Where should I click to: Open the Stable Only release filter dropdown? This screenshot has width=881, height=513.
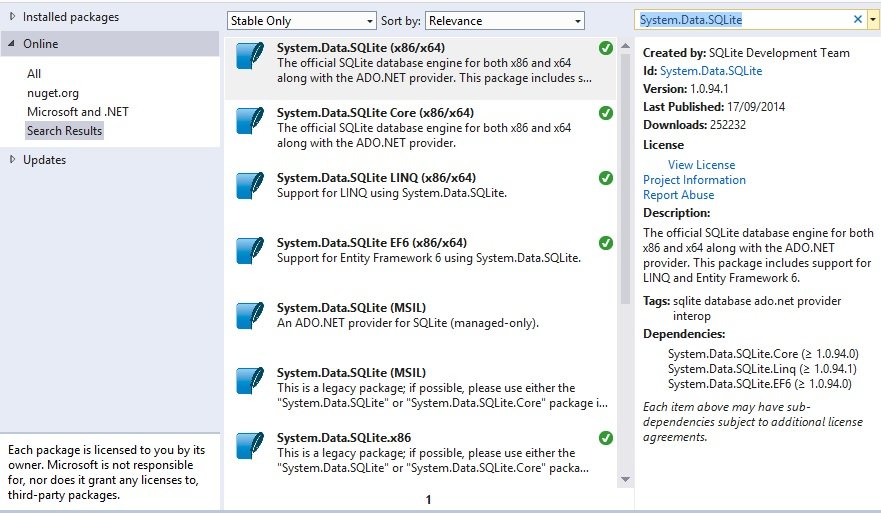pos(302,21)
